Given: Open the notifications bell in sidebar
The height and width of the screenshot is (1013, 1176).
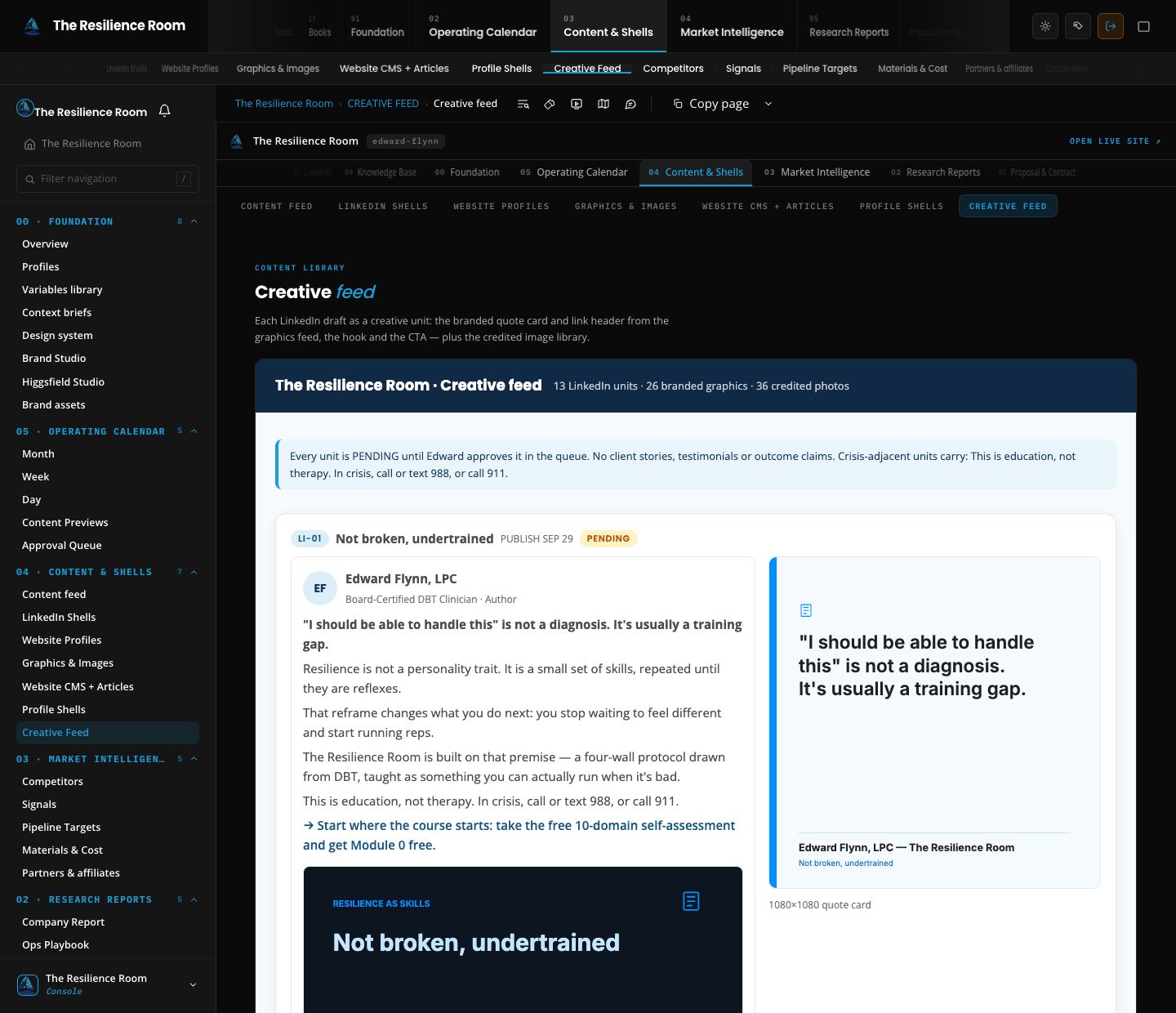Looking at the screenshot, I should point(164,111).
